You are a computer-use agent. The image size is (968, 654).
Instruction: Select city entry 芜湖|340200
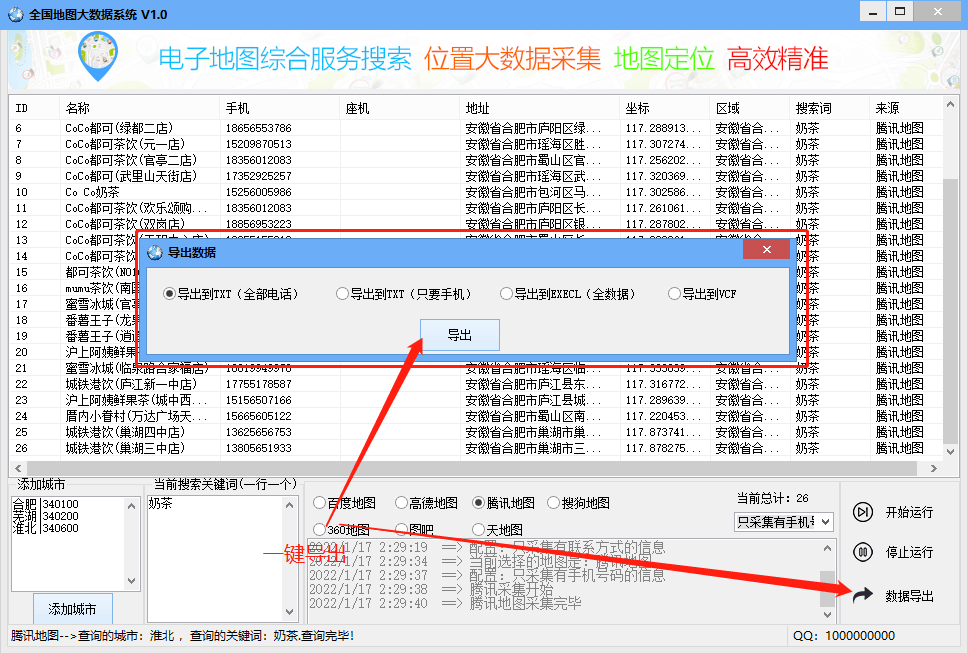[46, 516]
